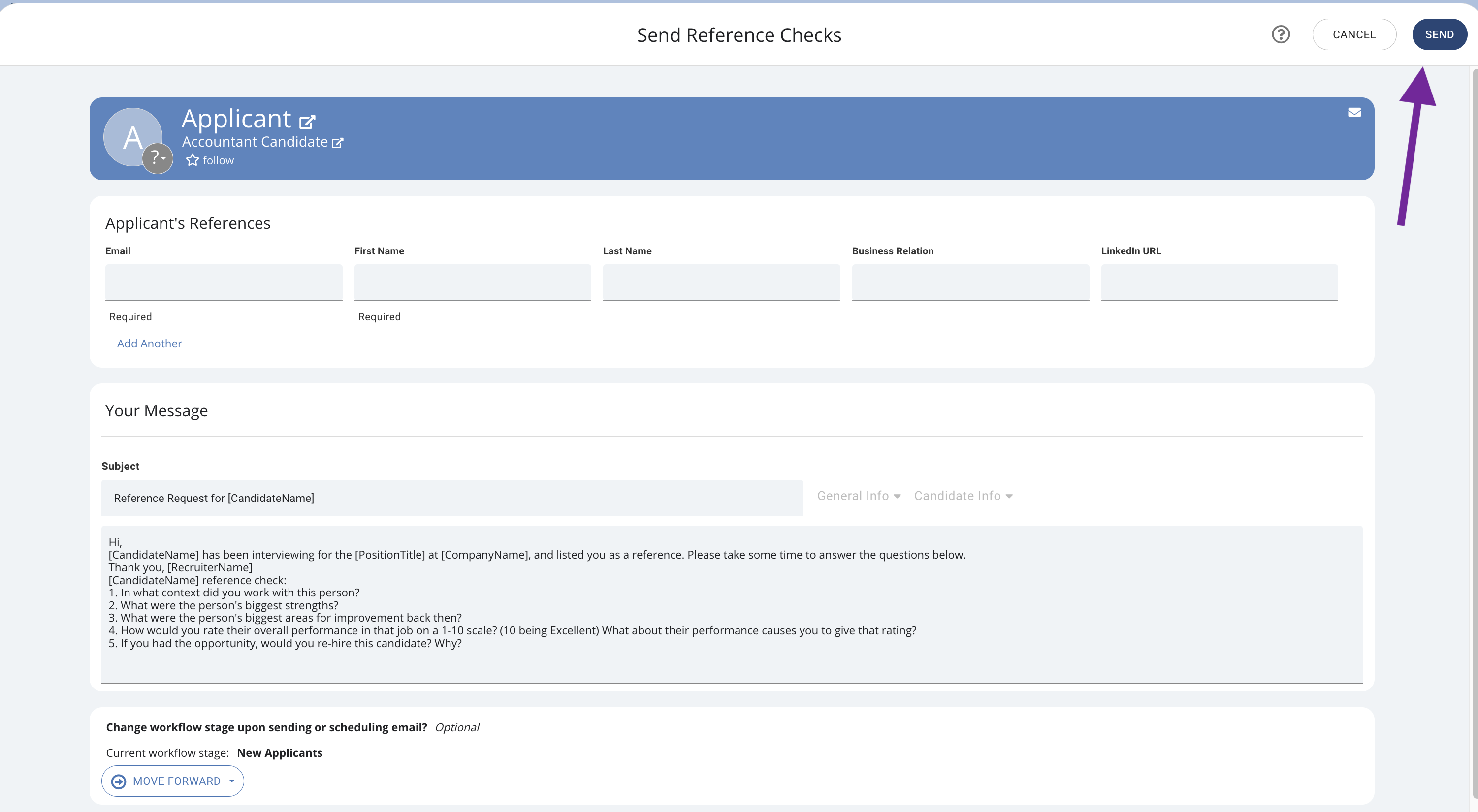Screen dimensions: 1478x812
Task: Click the follow star icon
Action: [x=192, y=160]
